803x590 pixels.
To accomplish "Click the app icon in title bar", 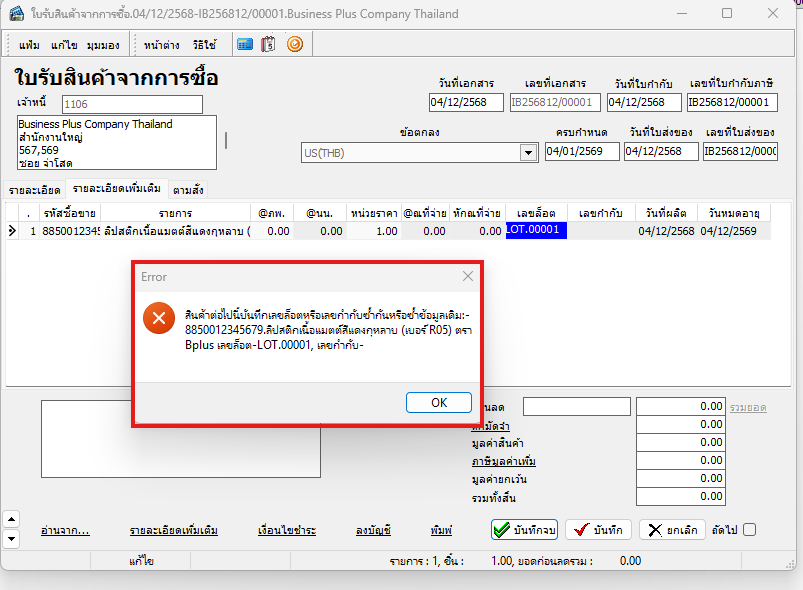I will 17,14.
